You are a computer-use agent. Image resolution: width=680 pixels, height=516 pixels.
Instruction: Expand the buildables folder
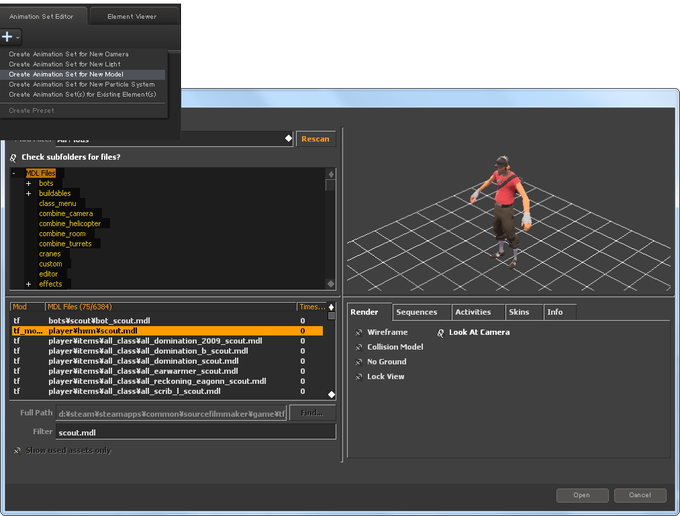tap(29, 193)
